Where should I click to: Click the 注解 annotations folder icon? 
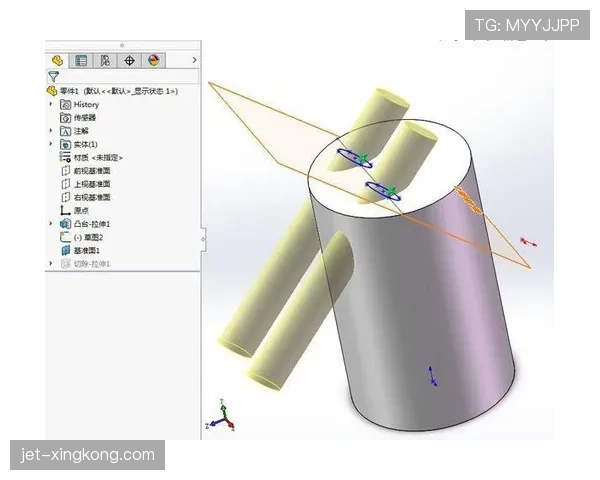65,131
